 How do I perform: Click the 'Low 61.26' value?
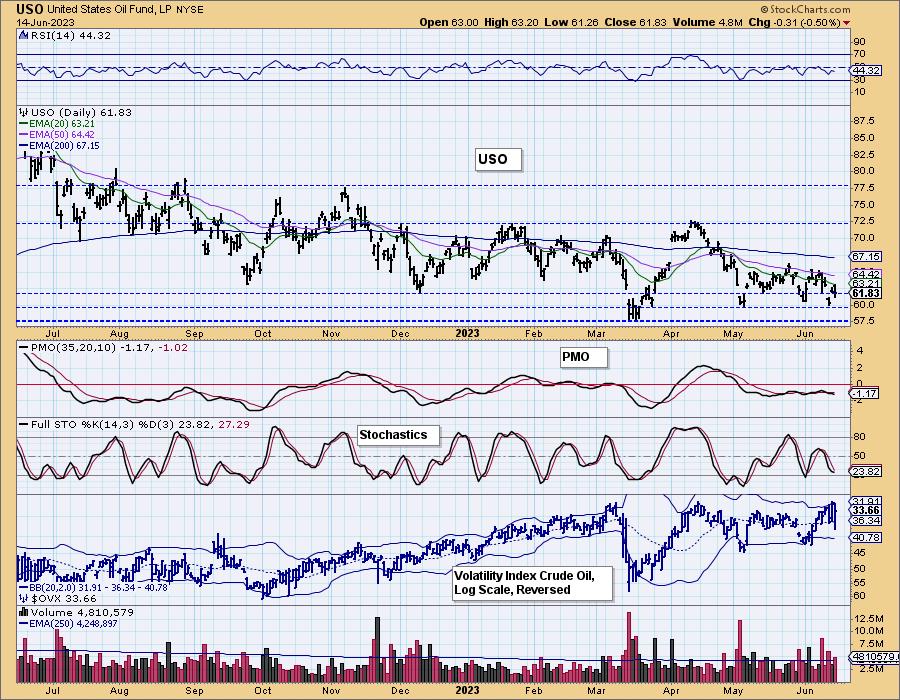point(571,22)
